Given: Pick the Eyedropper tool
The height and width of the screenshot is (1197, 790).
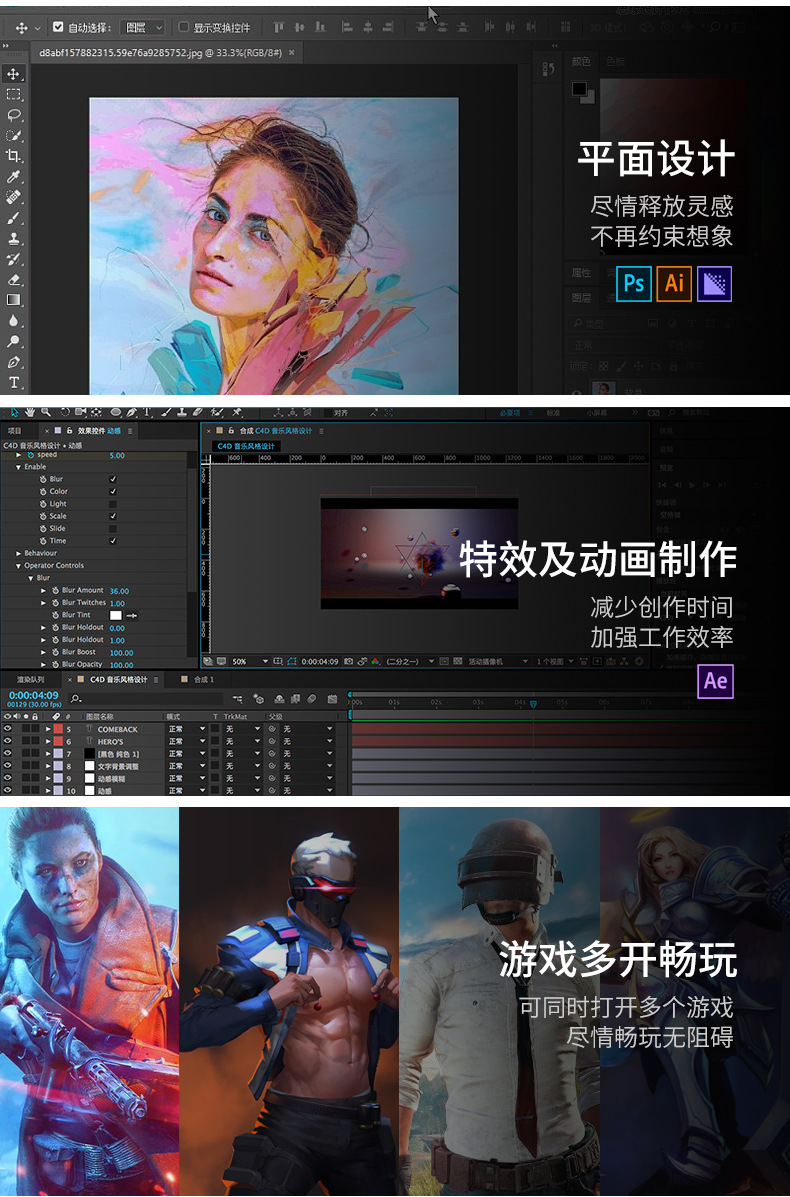Looking at the screenshot, I should point(14,177).
